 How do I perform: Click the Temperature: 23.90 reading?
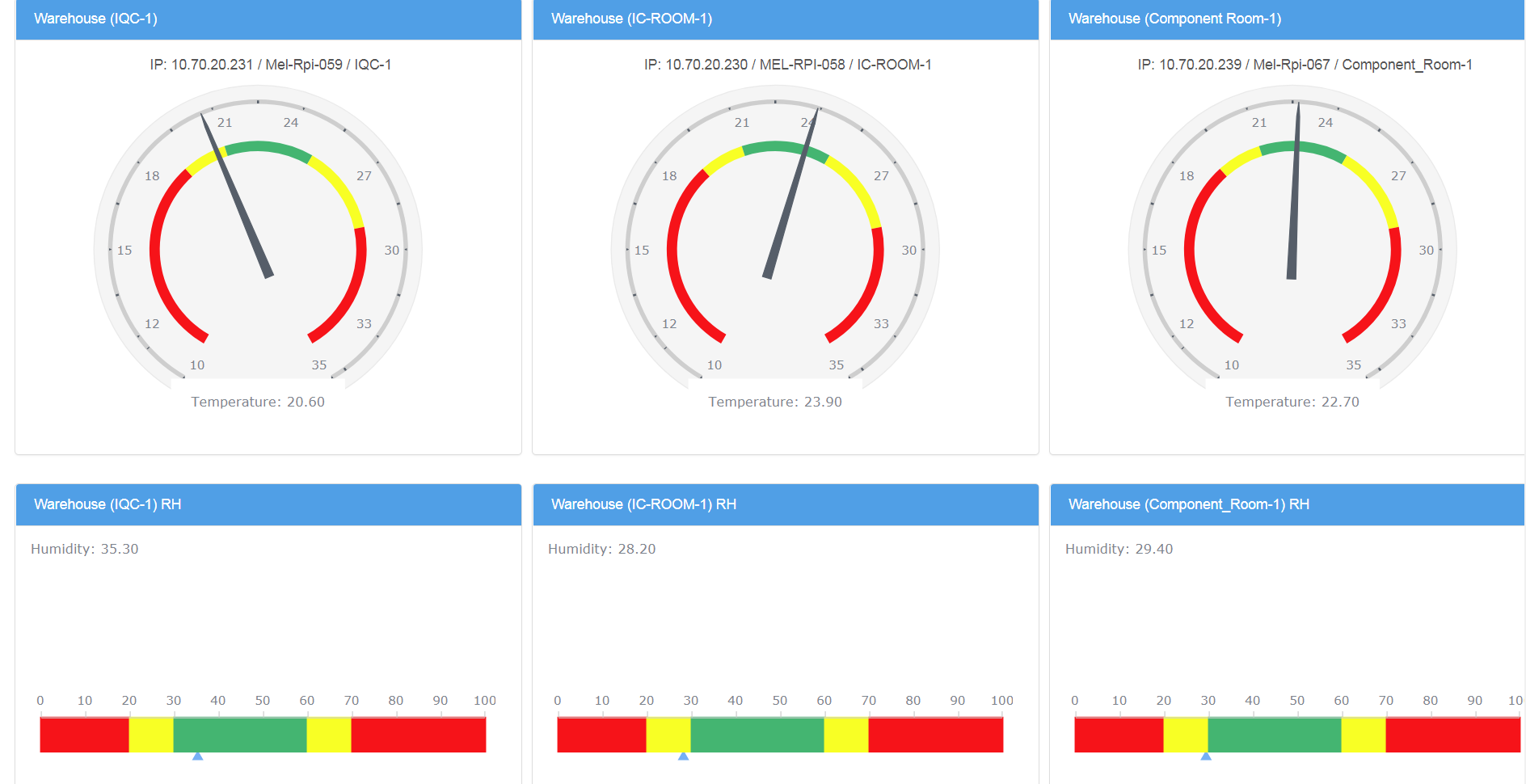click(775, 402)
